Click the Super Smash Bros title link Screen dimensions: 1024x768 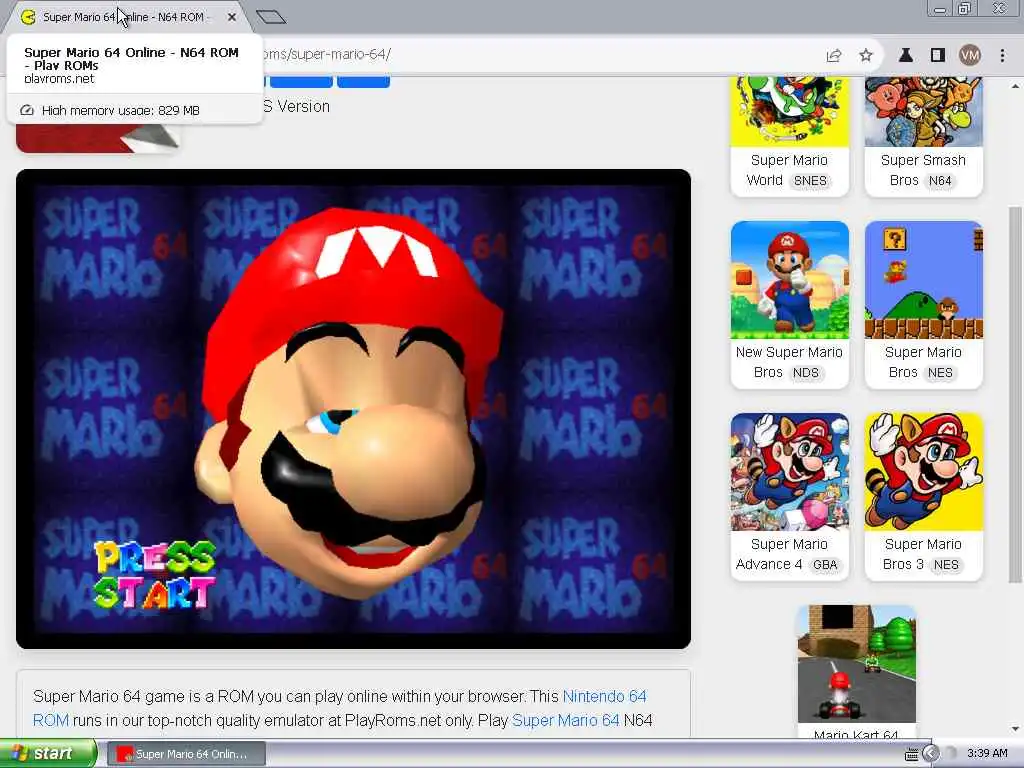pos(923,170)
